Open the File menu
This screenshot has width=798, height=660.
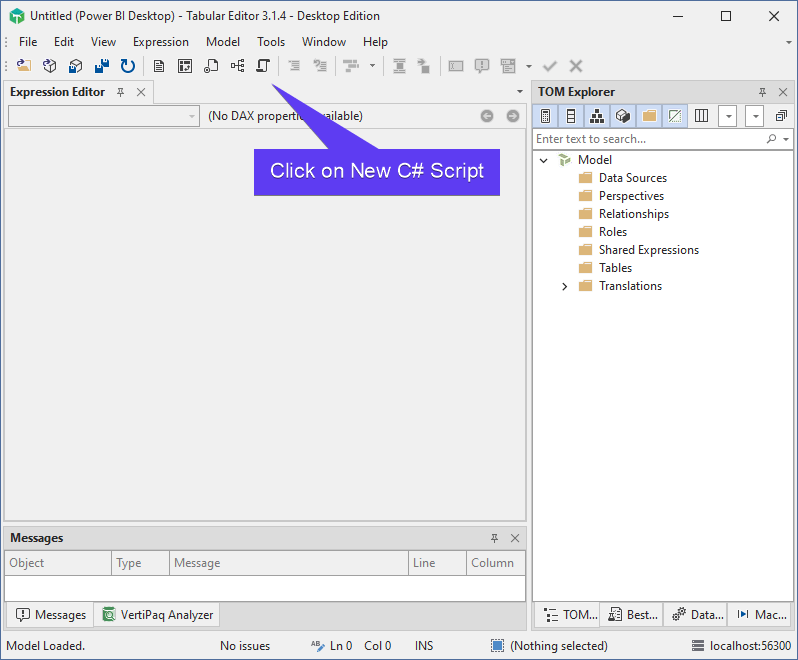click(x=28, y=42)
